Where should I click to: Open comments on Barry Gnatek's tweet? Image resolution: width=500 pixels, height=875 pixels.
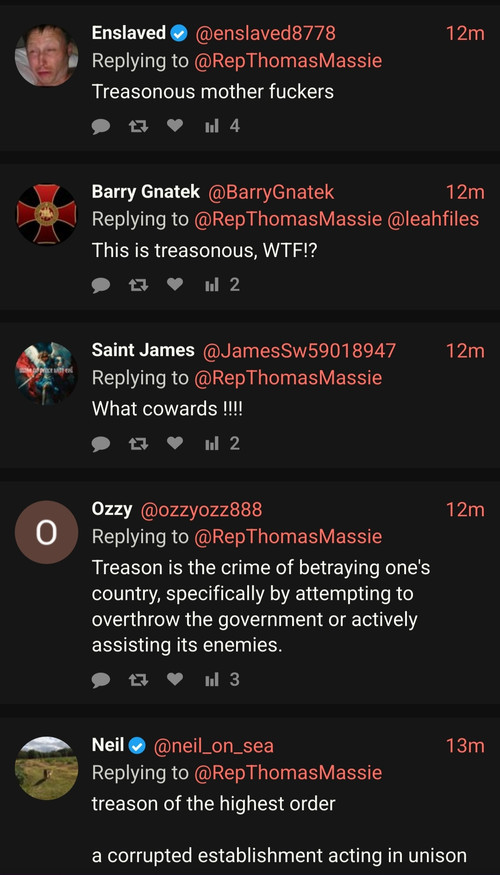pos(100,286)
